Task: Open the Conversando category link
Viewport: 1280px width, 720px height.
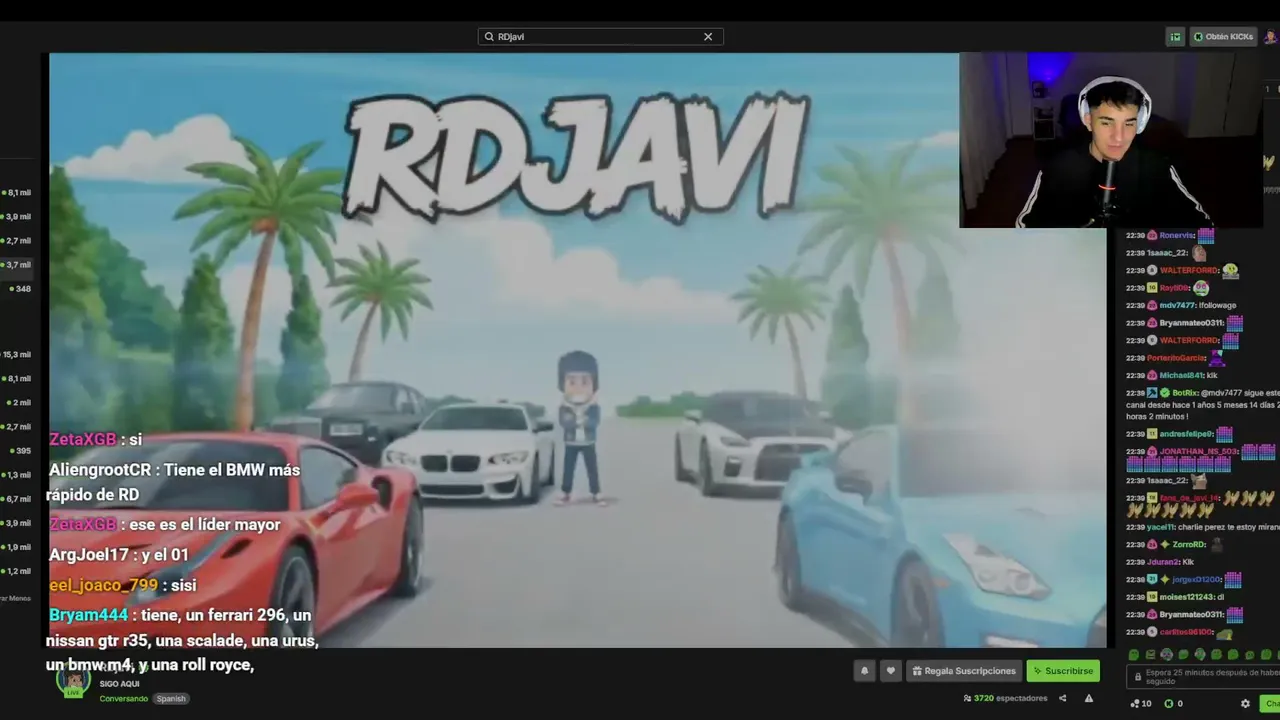Action: tap(123, 699)
